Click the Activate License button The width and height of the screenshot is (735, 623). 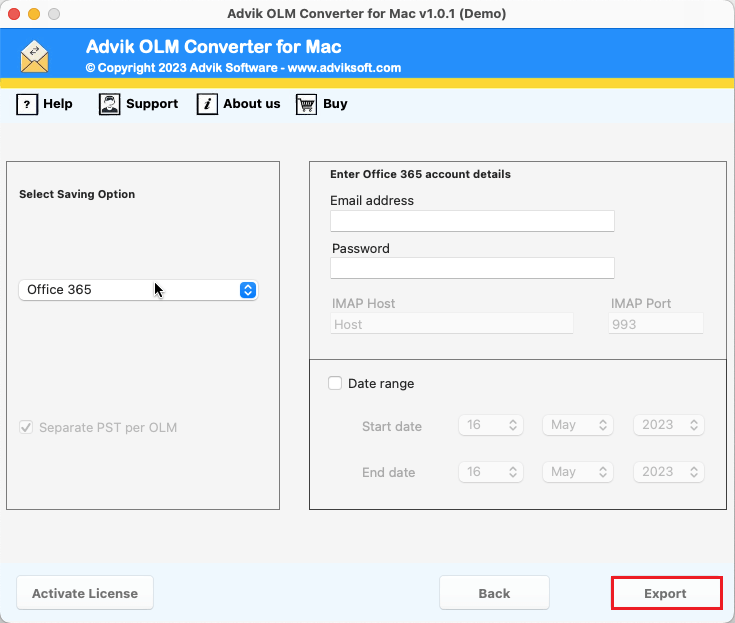85,593
